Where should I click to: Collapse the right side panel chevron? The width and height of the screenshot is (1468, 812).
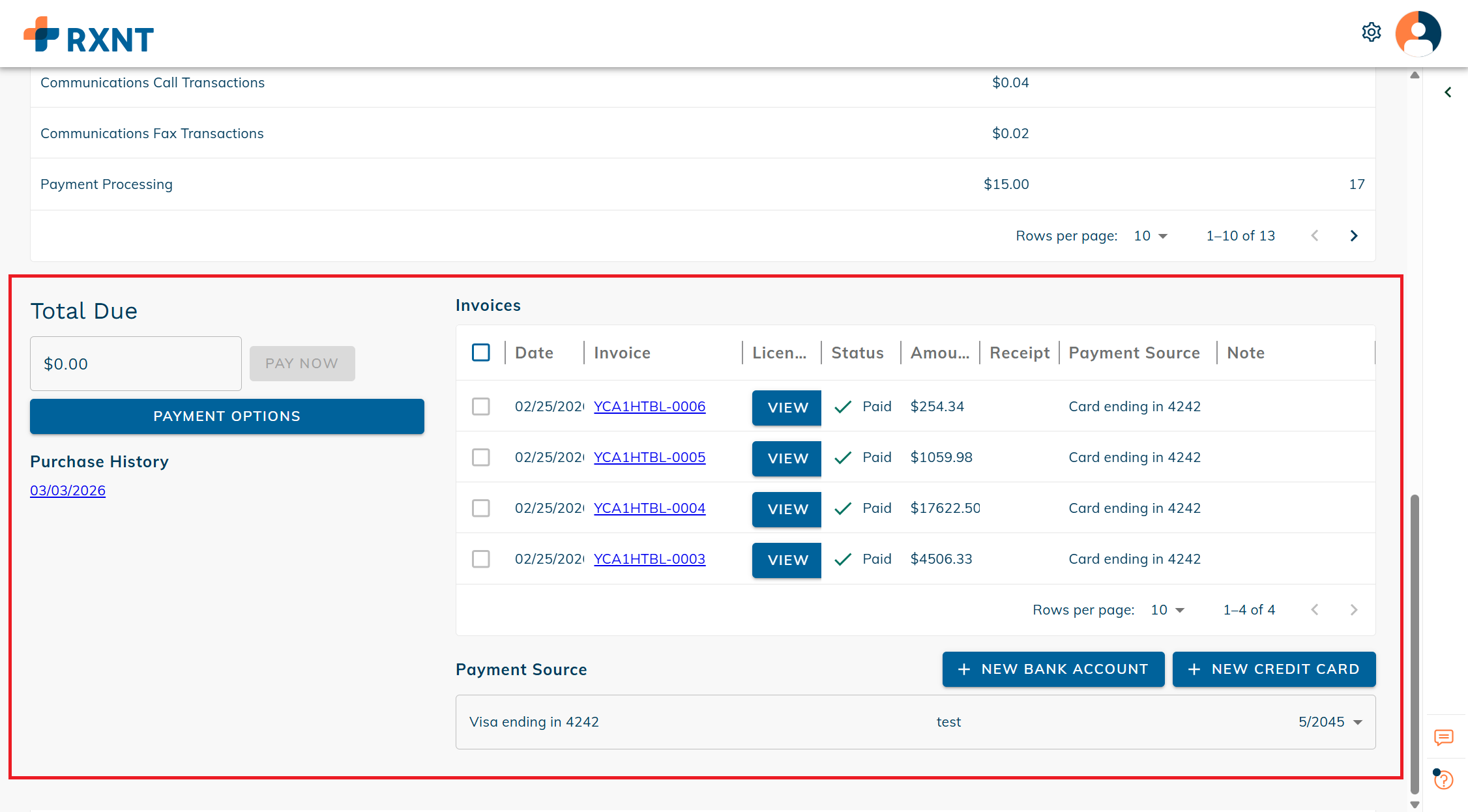click(1448, 93)
